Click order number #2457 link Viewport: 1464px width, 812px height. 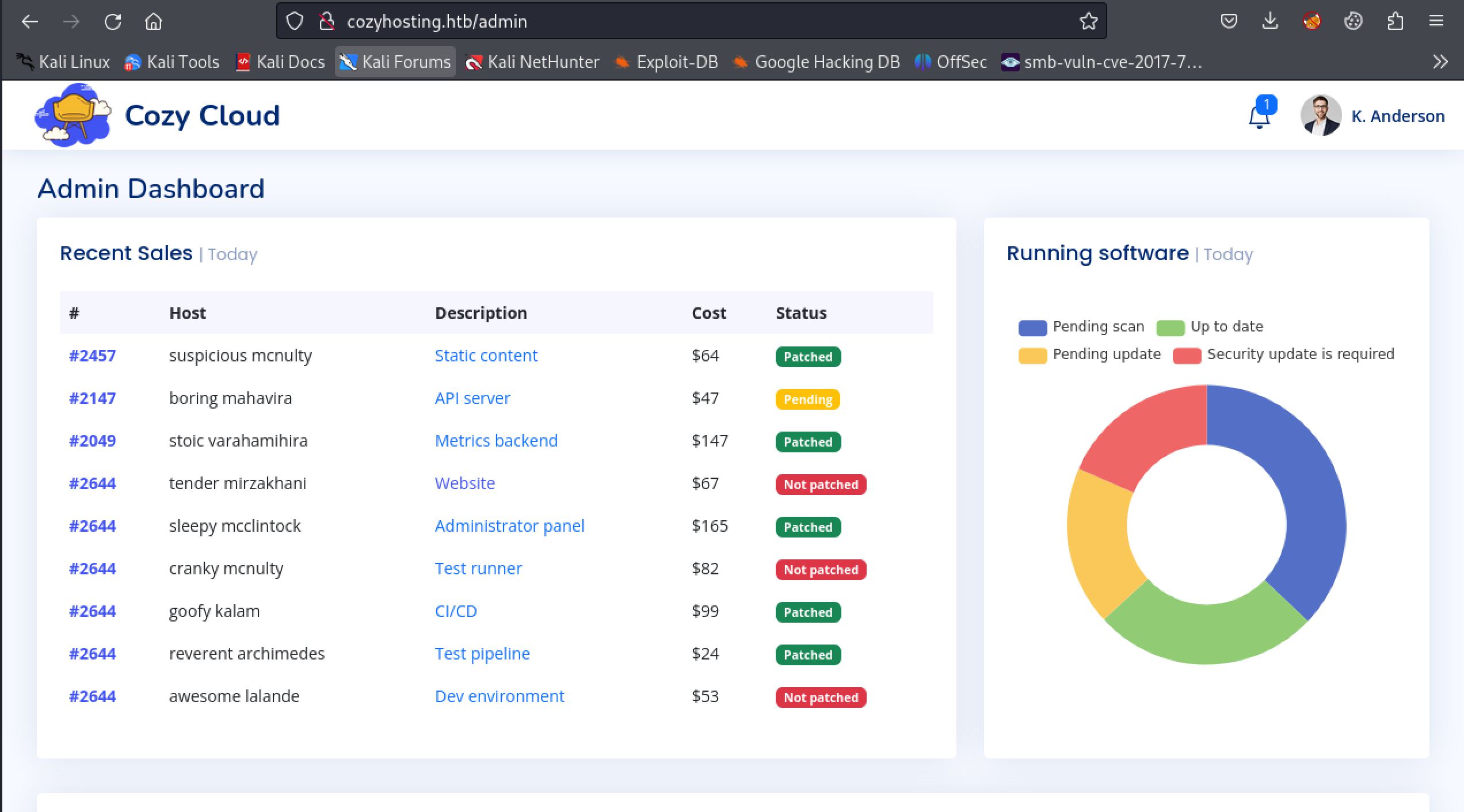[92, 356]
